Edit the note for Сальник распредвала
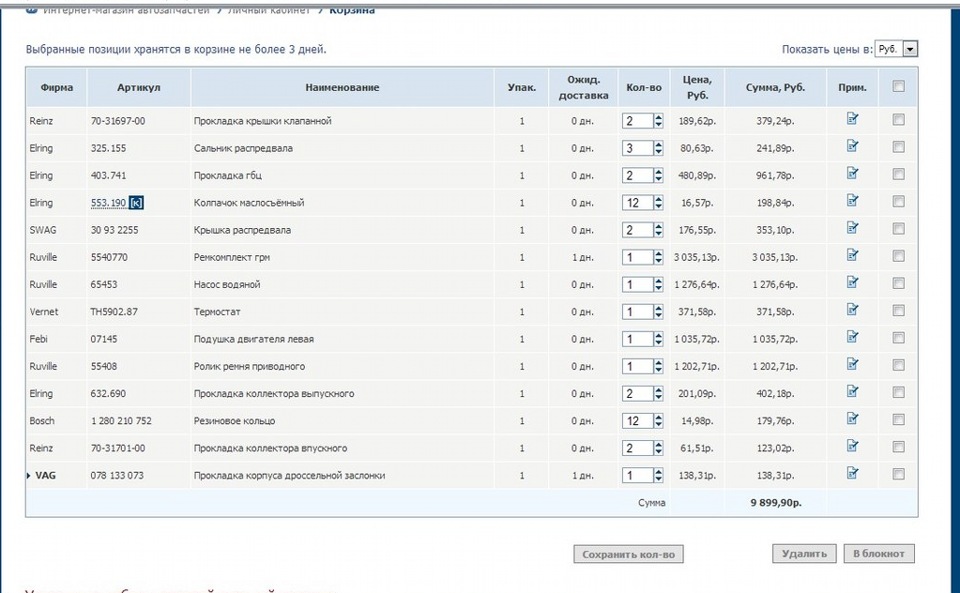This screenshot has width=960, height=593. [852, 146]
